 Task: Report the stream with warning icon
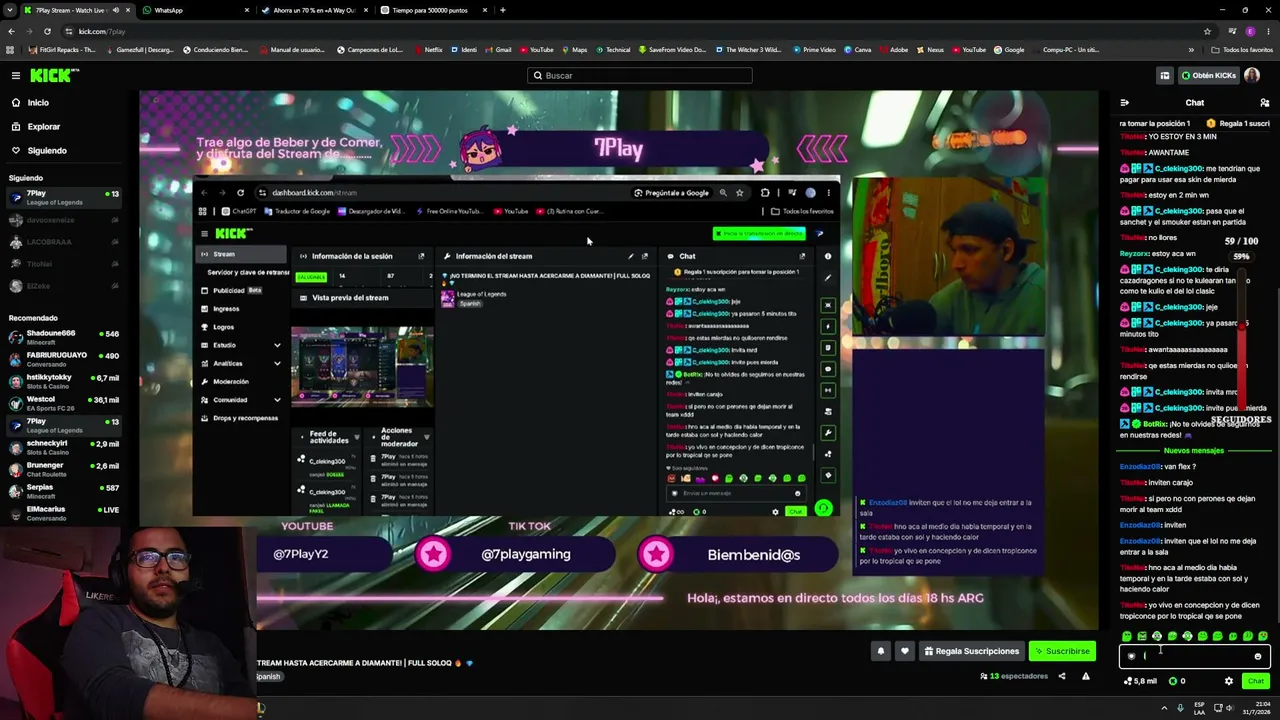1085,676
